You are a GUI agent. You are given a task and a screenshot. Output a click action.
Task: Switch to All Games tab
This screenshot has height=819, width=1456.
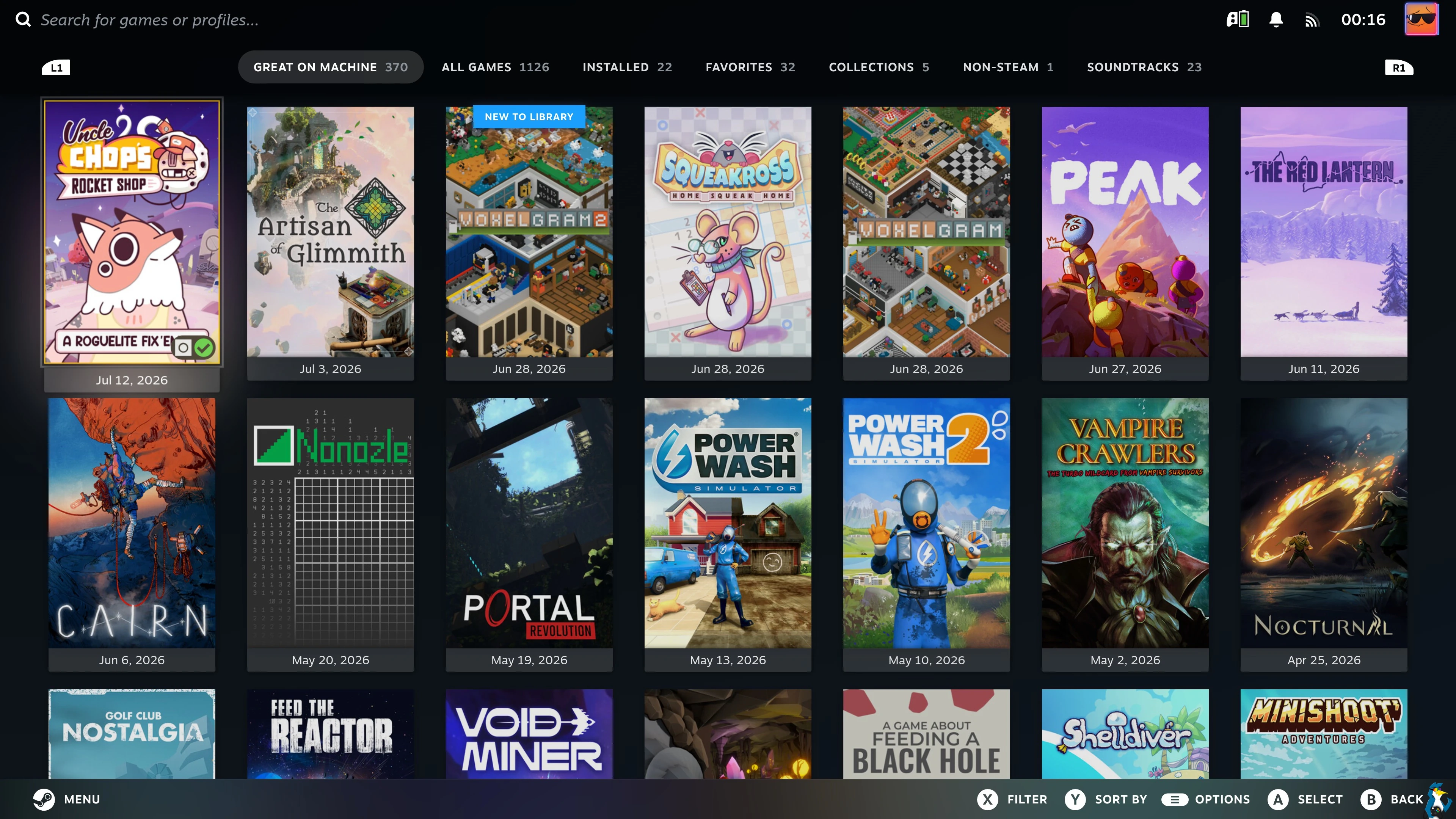pos(495,67)
